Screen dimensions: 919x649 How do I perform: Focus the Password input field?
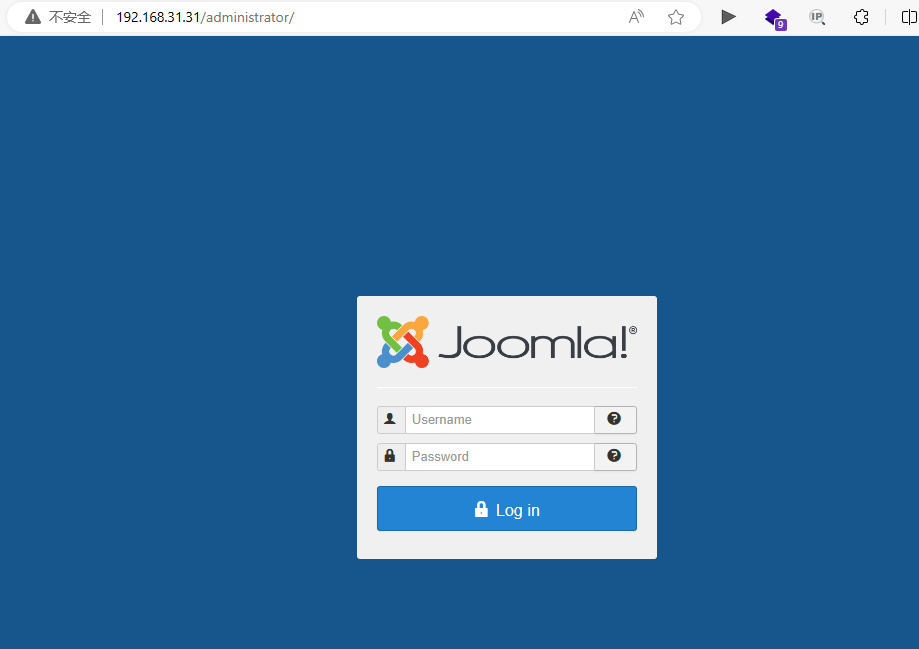[x=500, y=457]
